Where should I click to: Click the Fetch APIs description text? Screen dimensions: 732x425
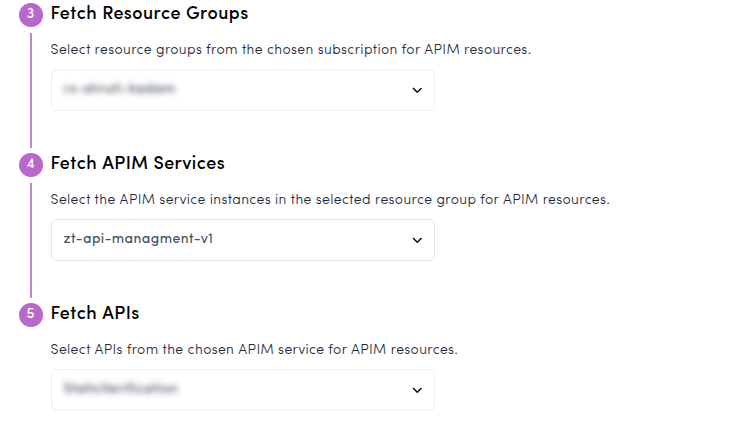pyautogui.click(x=254, y=349)
